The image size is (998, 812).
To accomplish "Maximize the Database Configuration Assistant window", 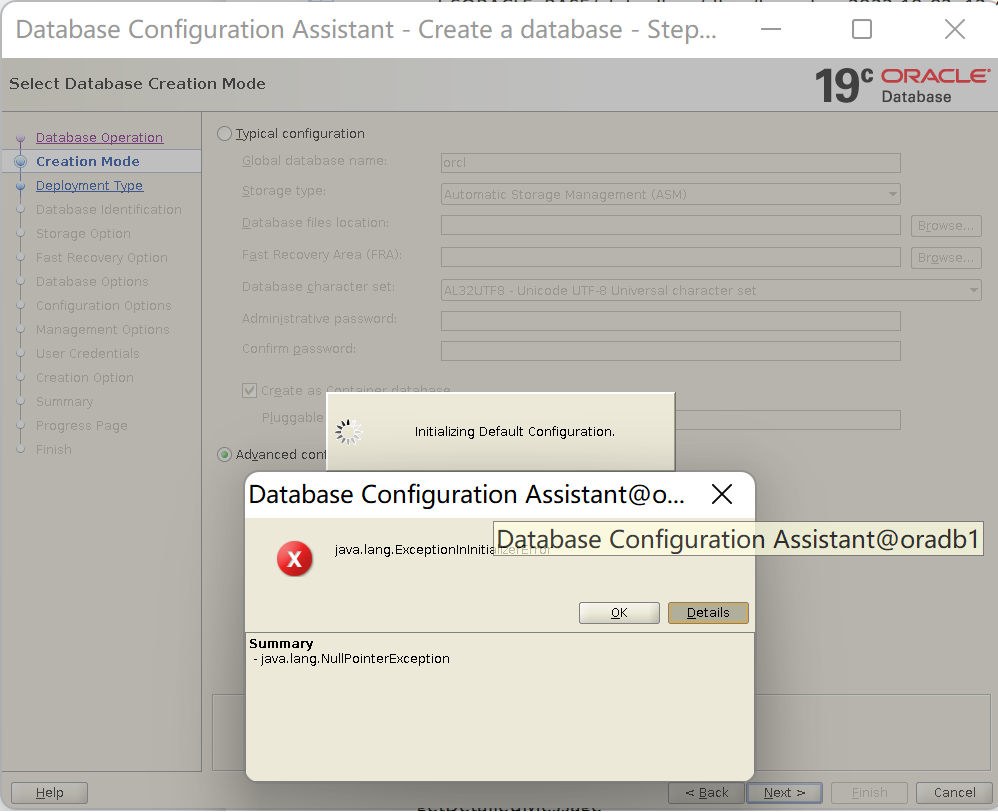I will coord(862,29).
